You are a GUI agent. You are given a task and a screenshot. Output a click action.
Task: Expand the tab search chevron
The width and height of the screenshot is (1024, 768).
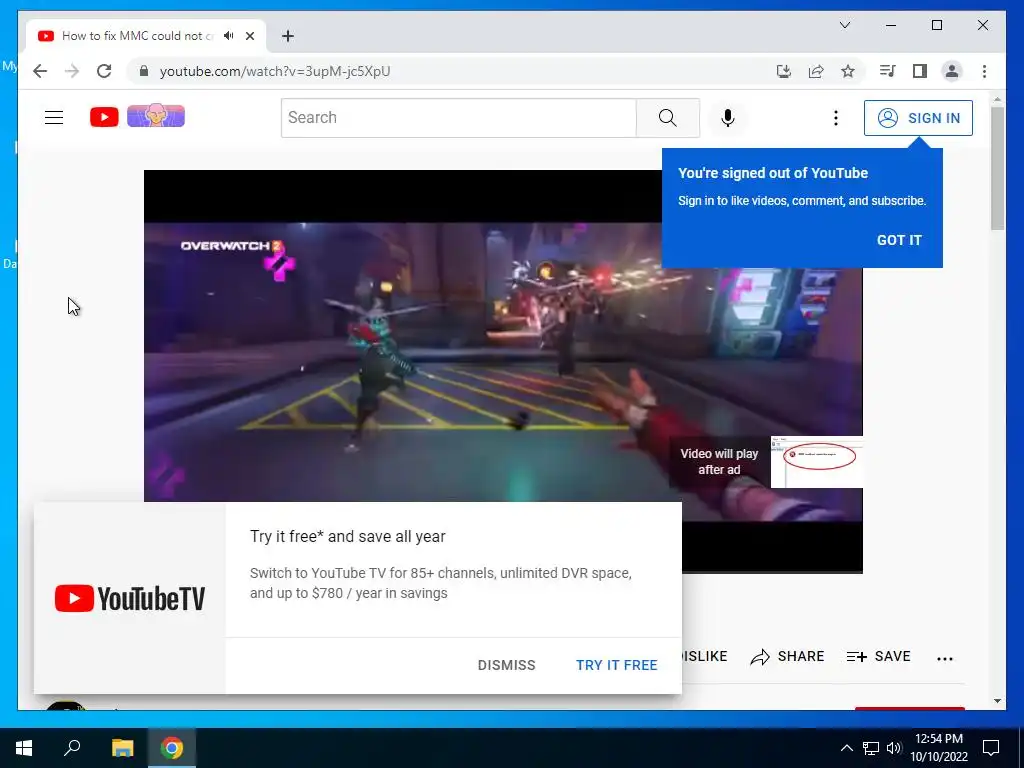[844, 25]
